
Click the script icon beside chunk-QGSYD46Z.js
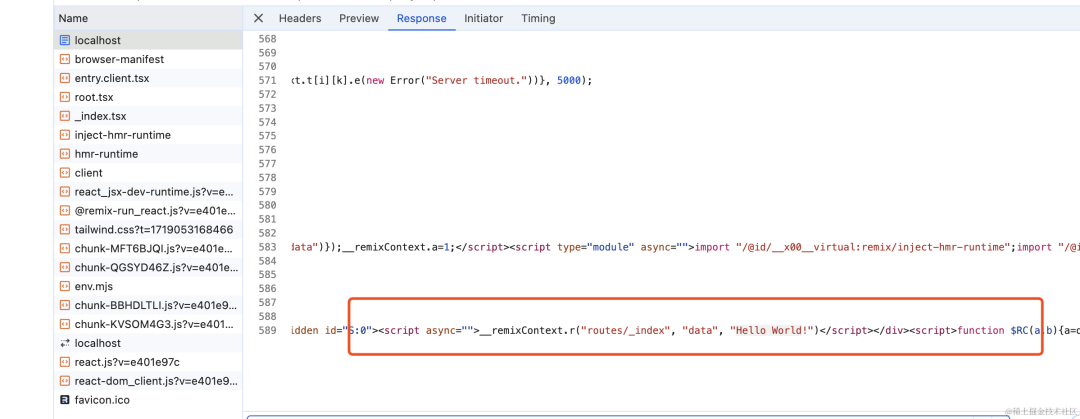[x=65, y=267]
